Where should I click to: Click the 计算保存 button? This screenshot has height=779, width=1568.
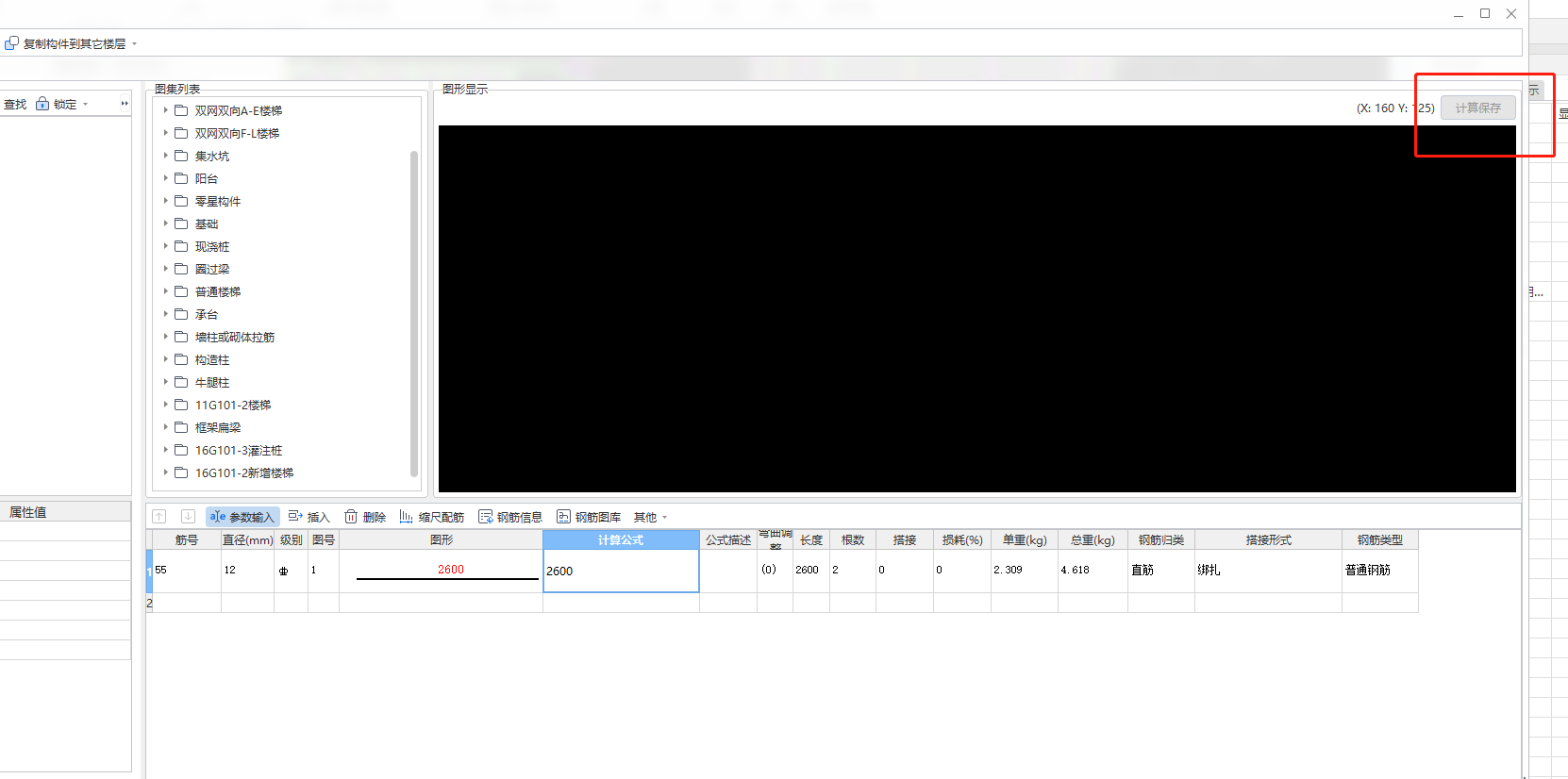click(1477, 108)
